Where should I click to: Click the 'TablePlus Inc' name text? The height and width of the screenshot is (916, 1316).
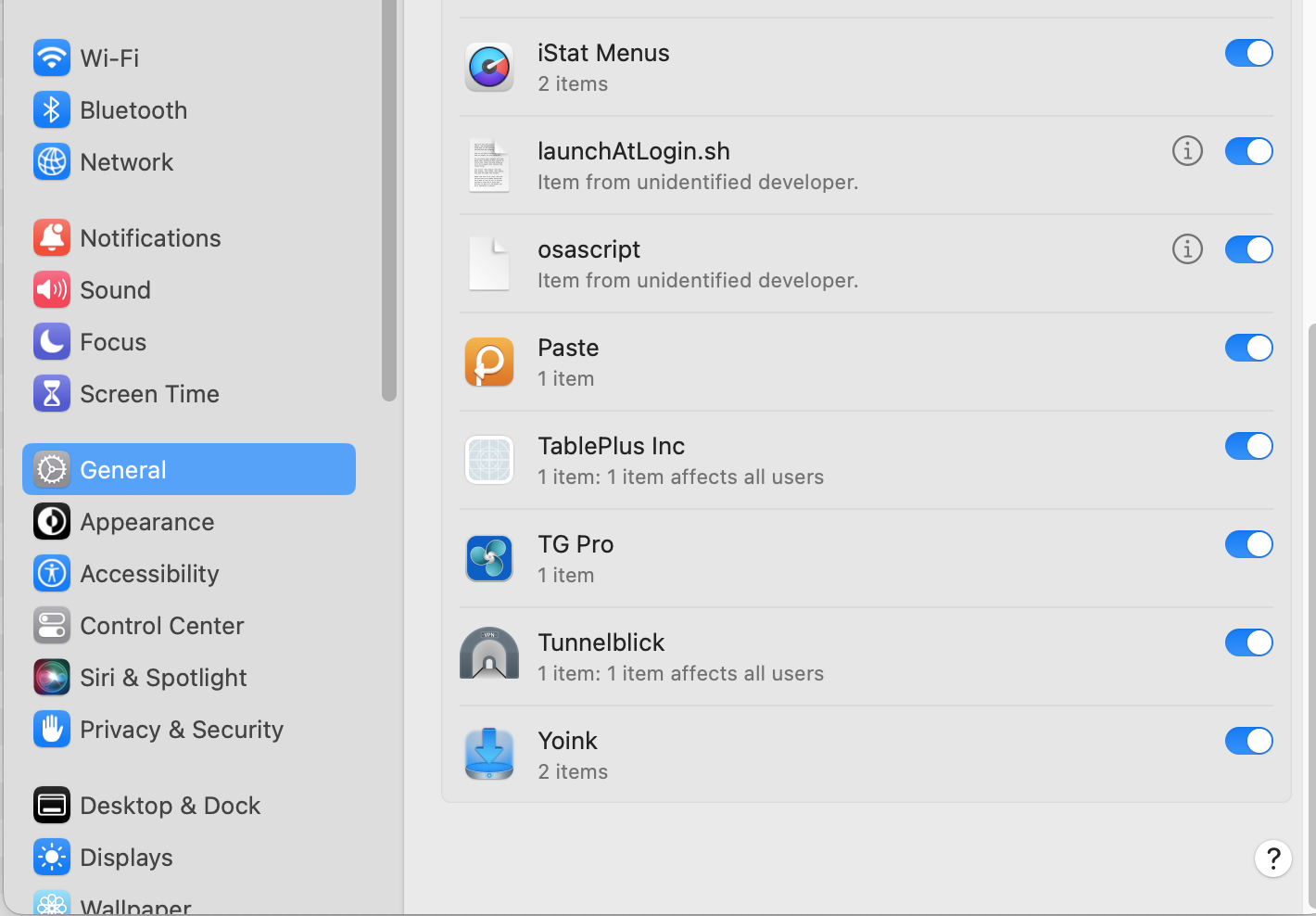pos(611,446)
